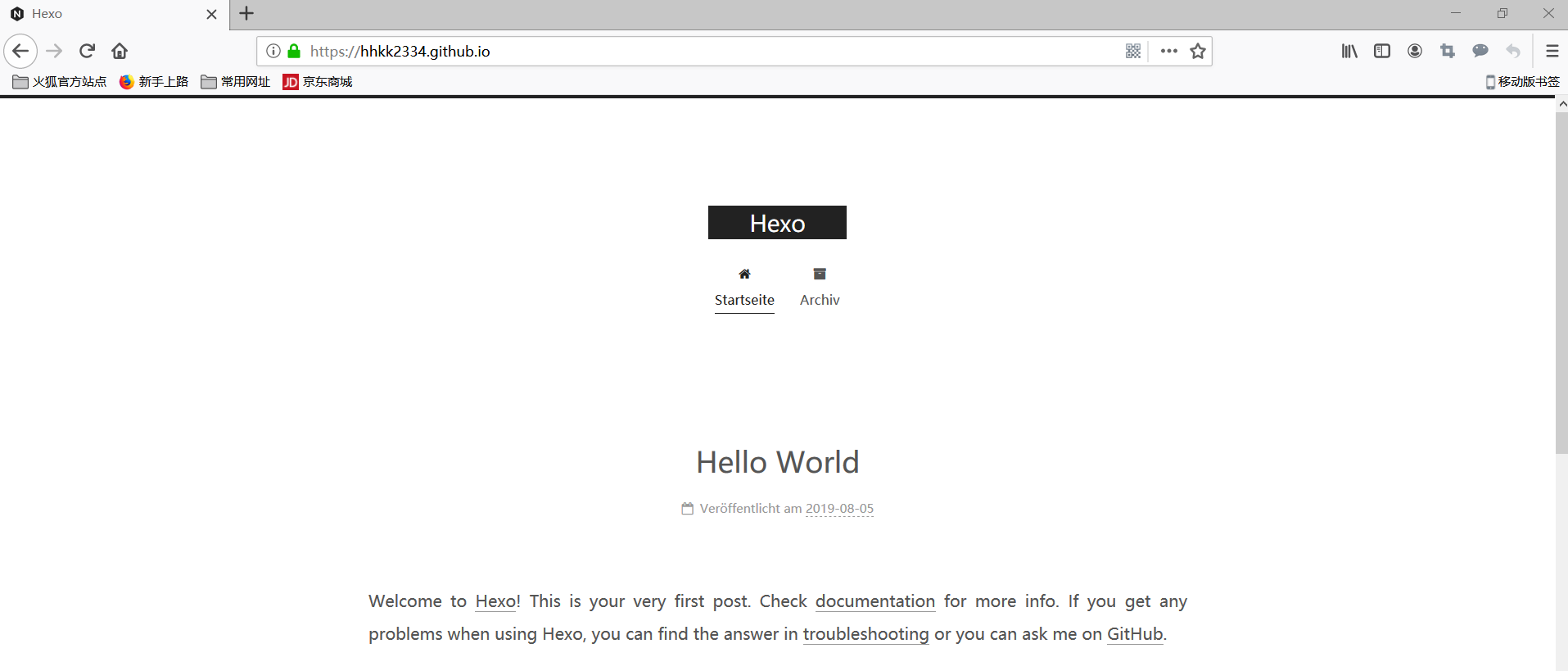Open the Library panel
Viewport: 1568px width, 671px height.
point(1349,51)
